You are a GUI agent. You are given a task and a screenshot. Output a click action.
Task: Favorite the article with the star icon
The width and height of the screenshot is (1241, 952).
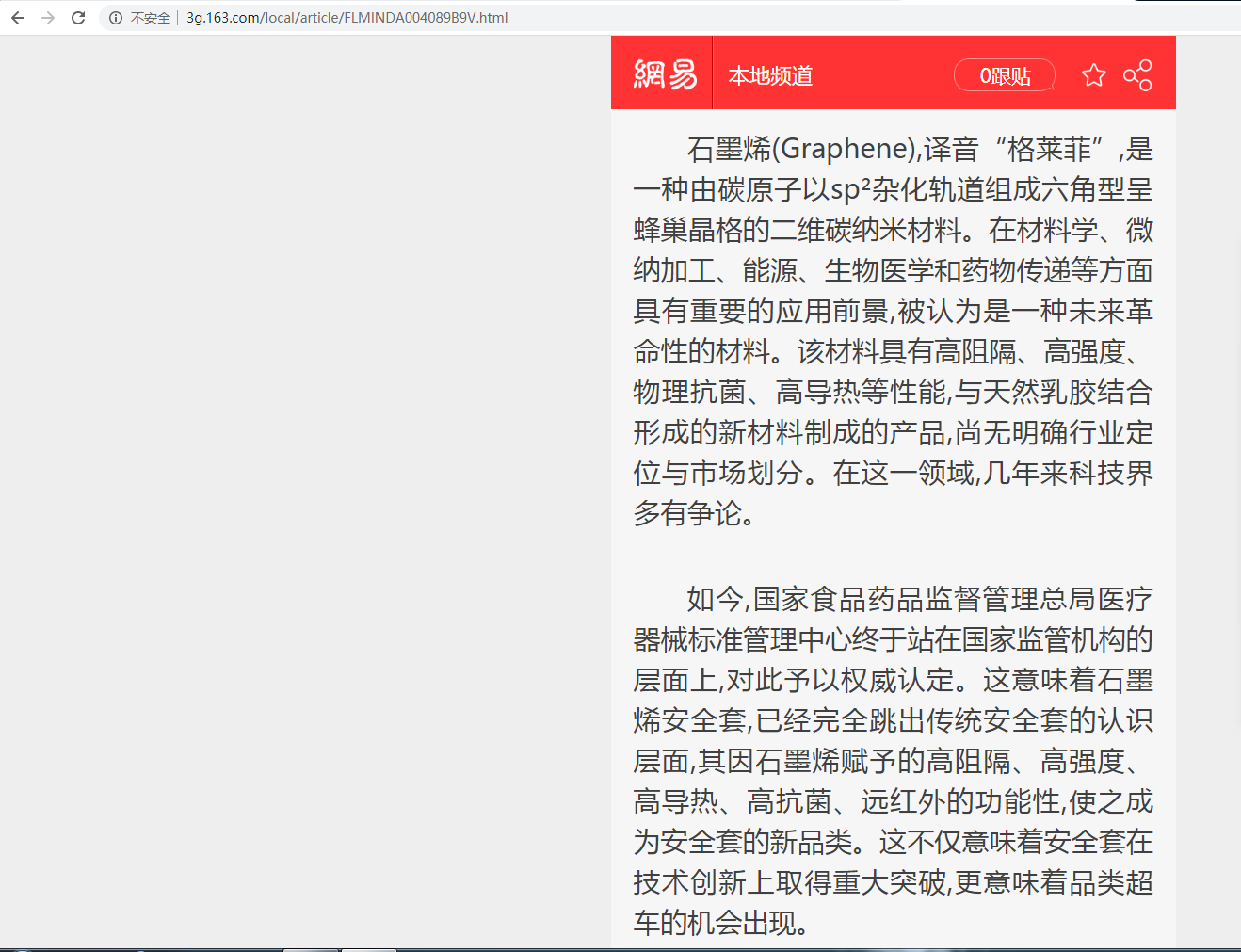pyautogui.click(x=1093, y=75)
